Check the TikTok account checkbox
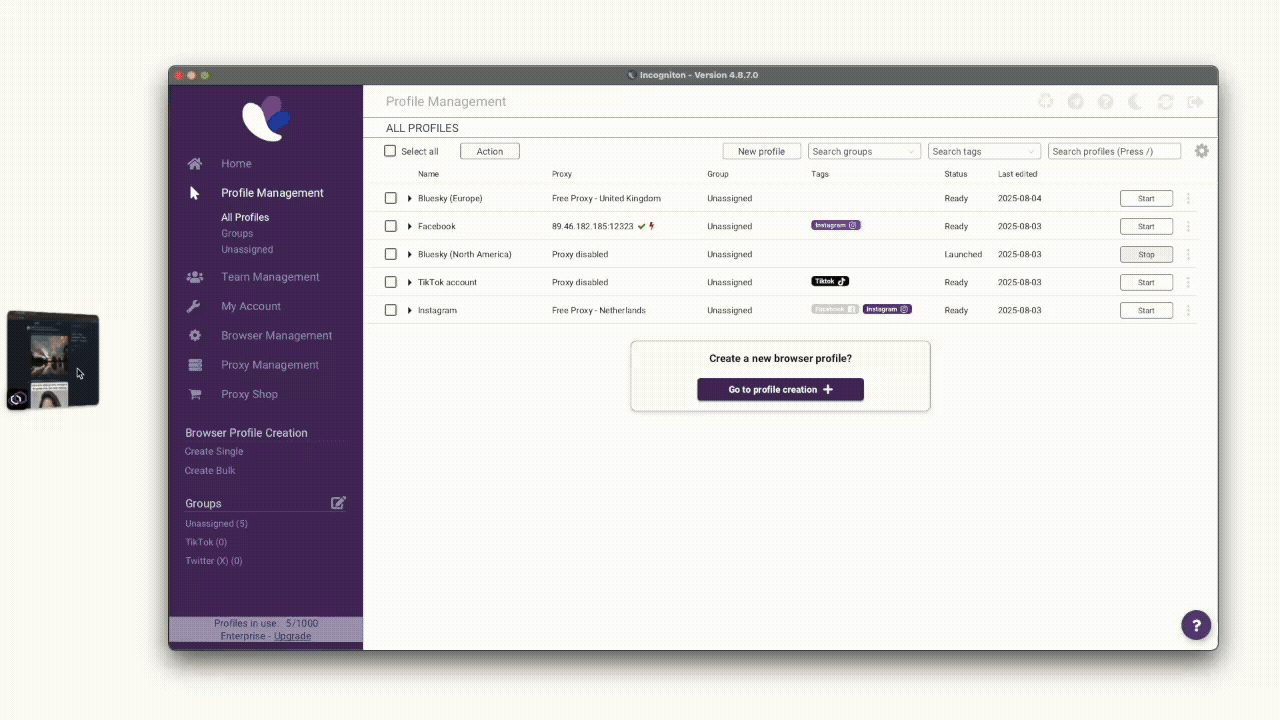The height and width of the screenshot is (720, 1280). [391, 282]
